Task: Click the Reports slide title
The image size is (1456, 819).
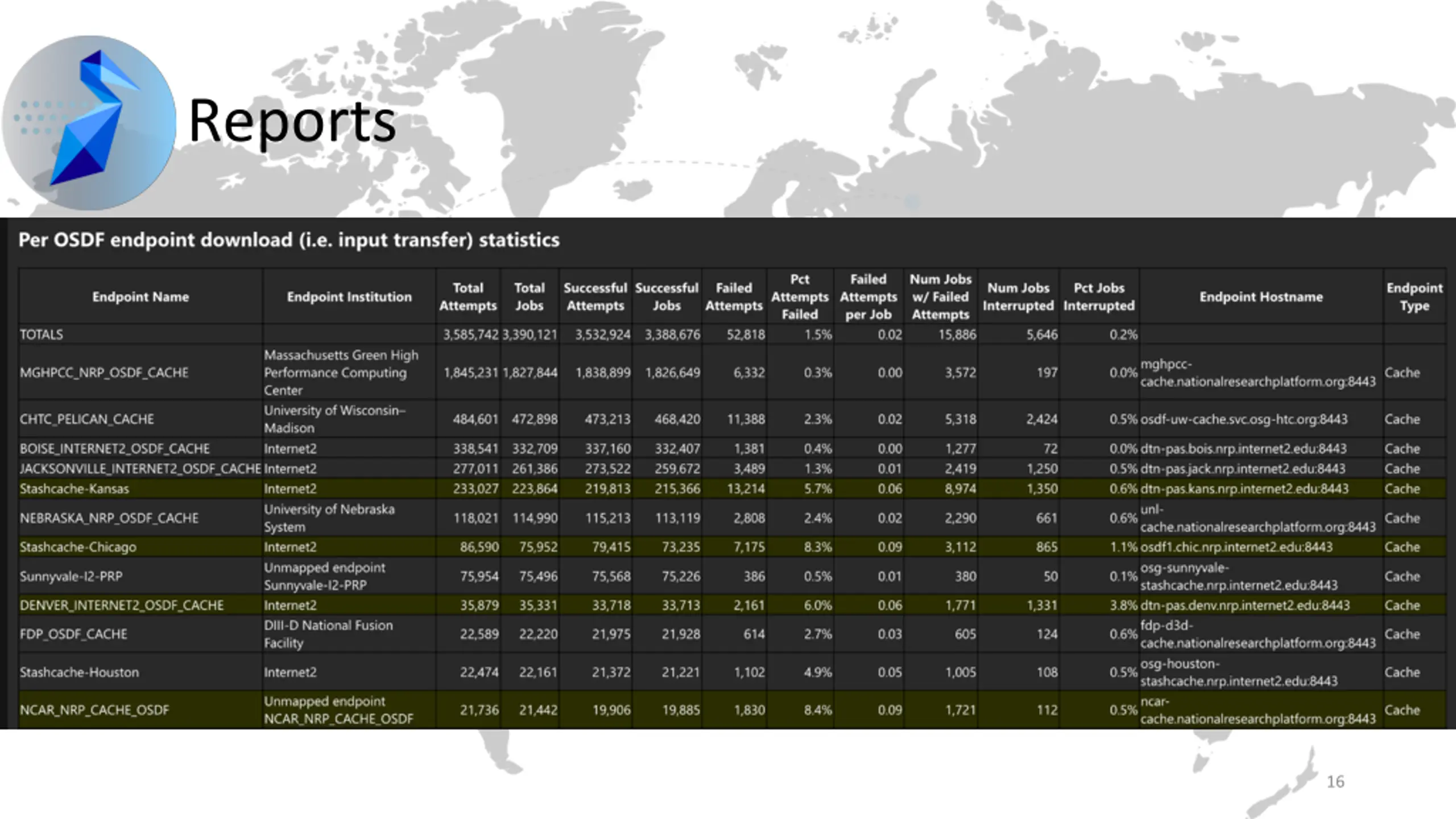Action: tap(292, 121)
